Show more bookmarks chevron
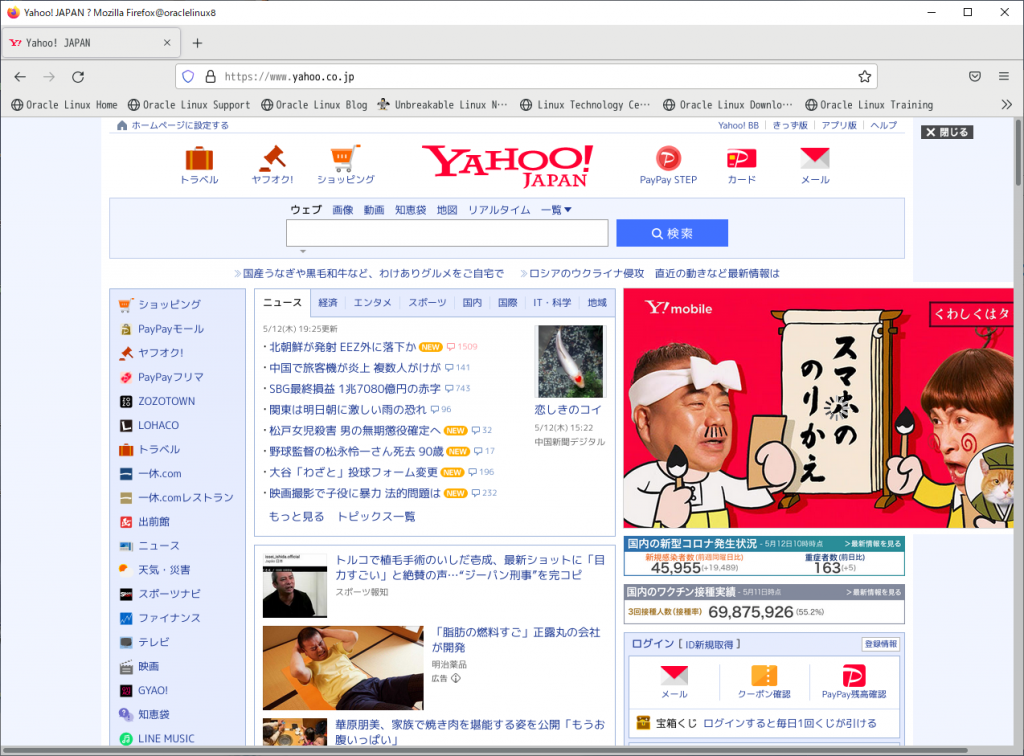This screenshot has height=756, width=1024. (x=1006, y=104)
